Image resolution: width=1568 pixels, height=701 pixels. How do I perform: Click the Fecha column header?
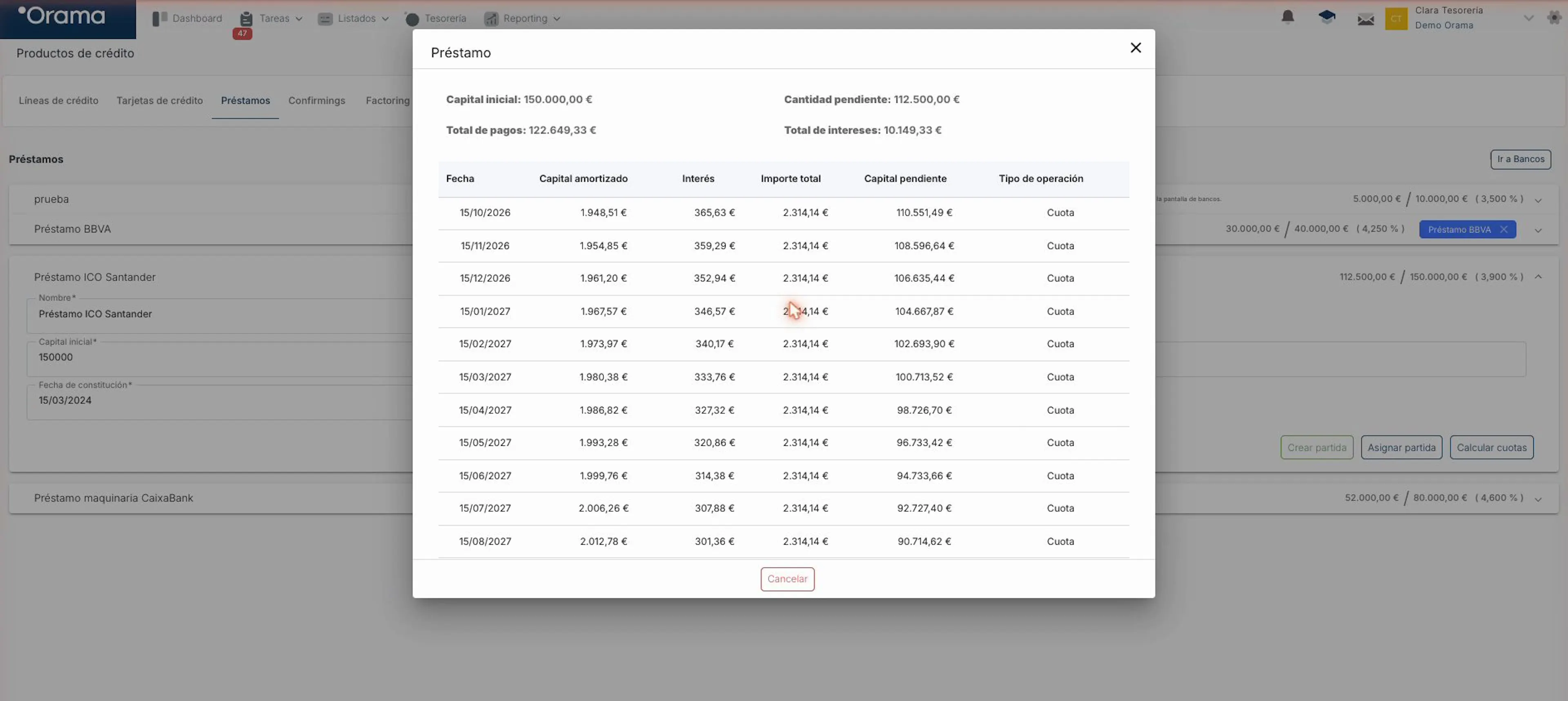[459, 179]
